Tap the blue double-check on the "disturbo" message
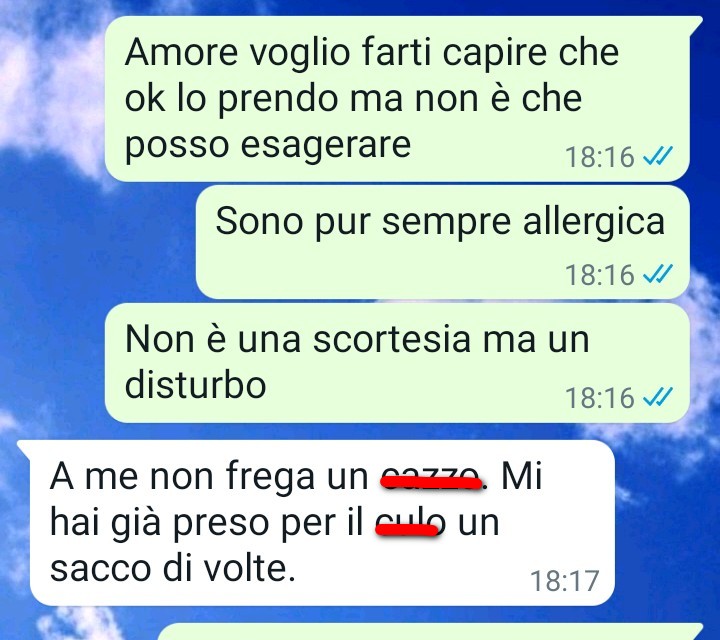The width and height of the screenshot is (720, 640). click(x=658, y=397)
